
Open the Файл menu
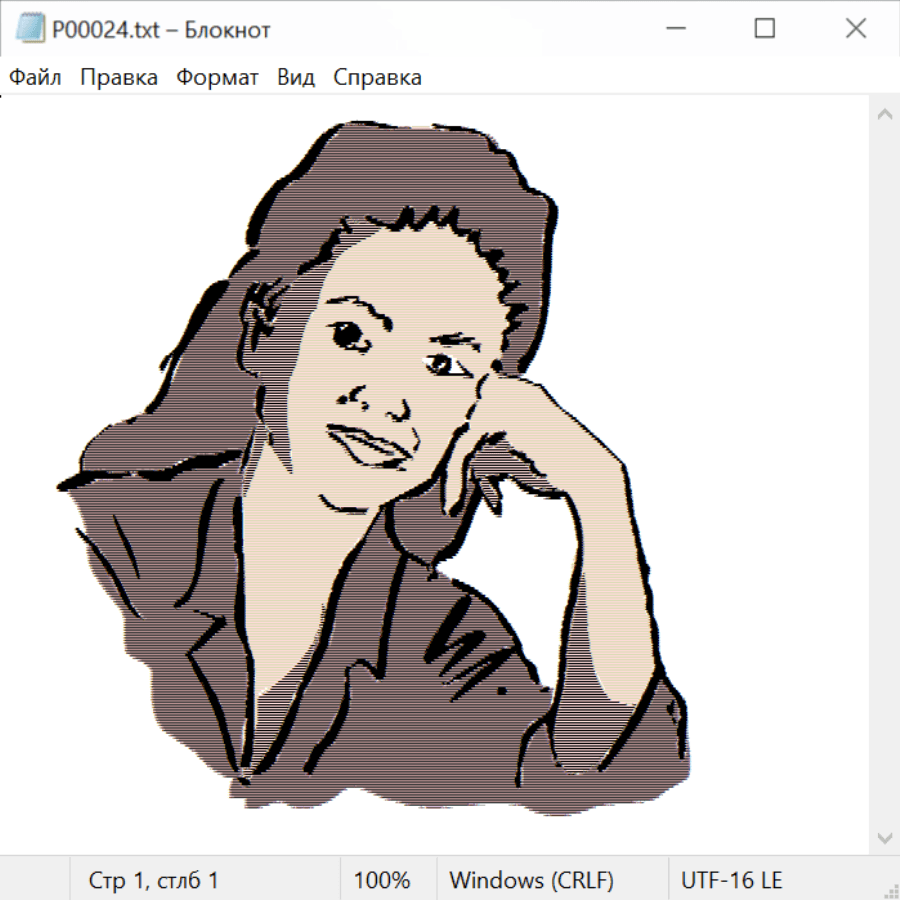coord(36,77)
